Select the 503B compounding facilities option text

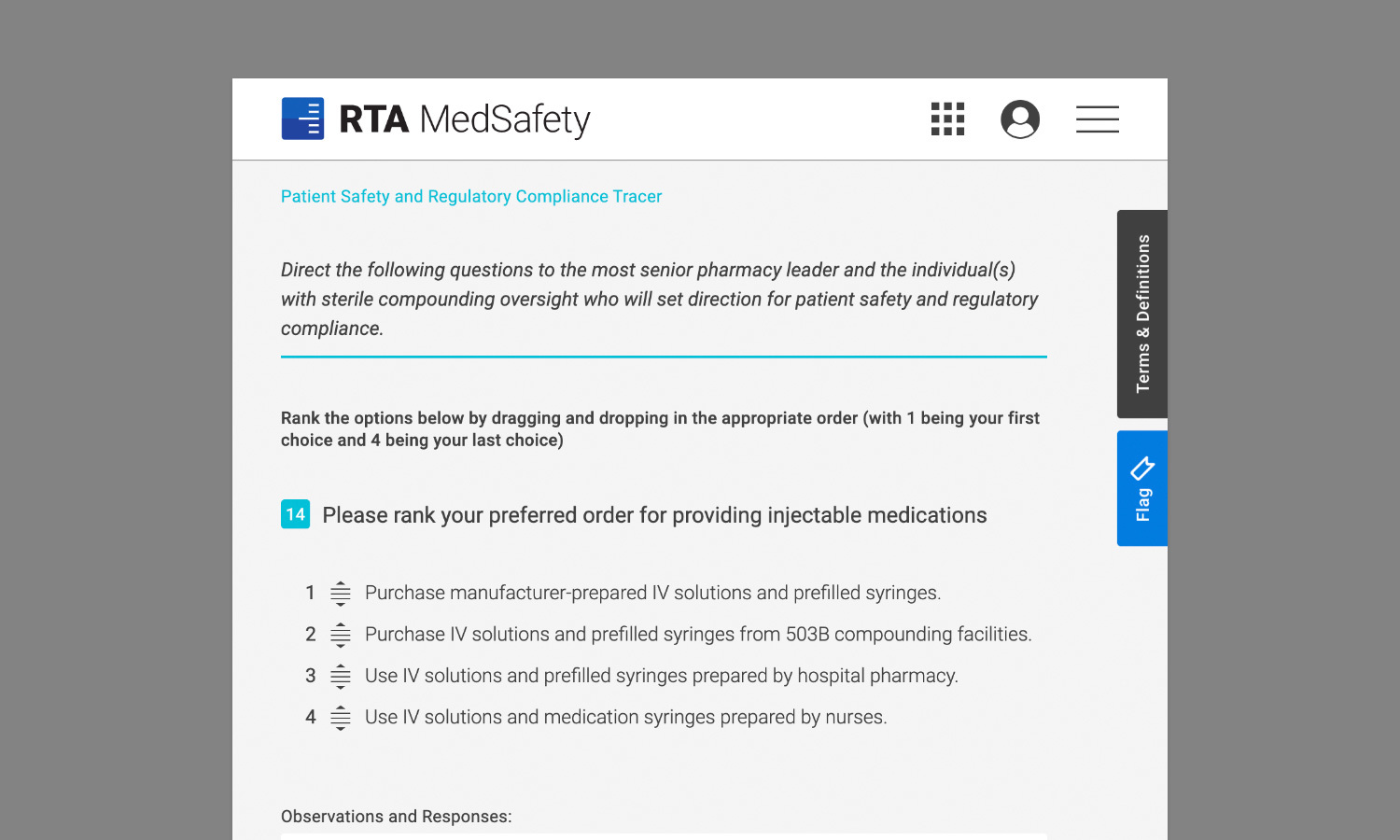698,635
